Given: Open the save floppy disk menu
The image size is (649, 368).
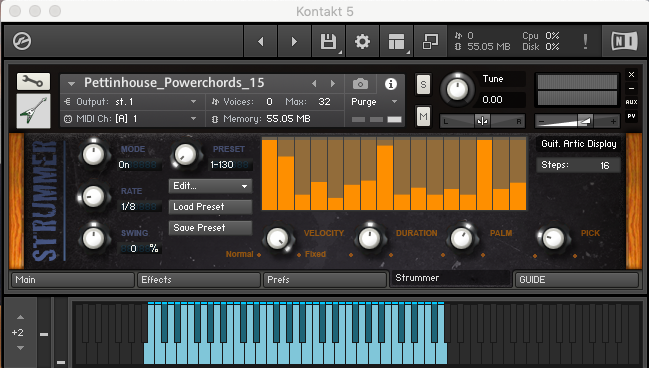Looking at the screenshot, I should (328, 41).
